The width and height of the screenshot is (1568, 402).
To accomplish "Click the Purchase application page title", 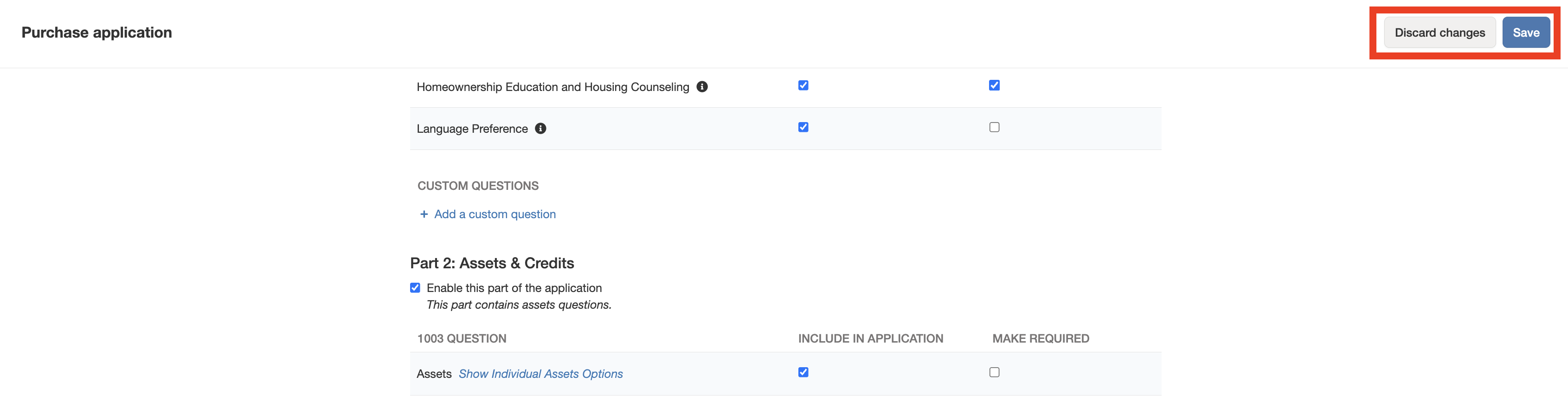I will (97, 33).
